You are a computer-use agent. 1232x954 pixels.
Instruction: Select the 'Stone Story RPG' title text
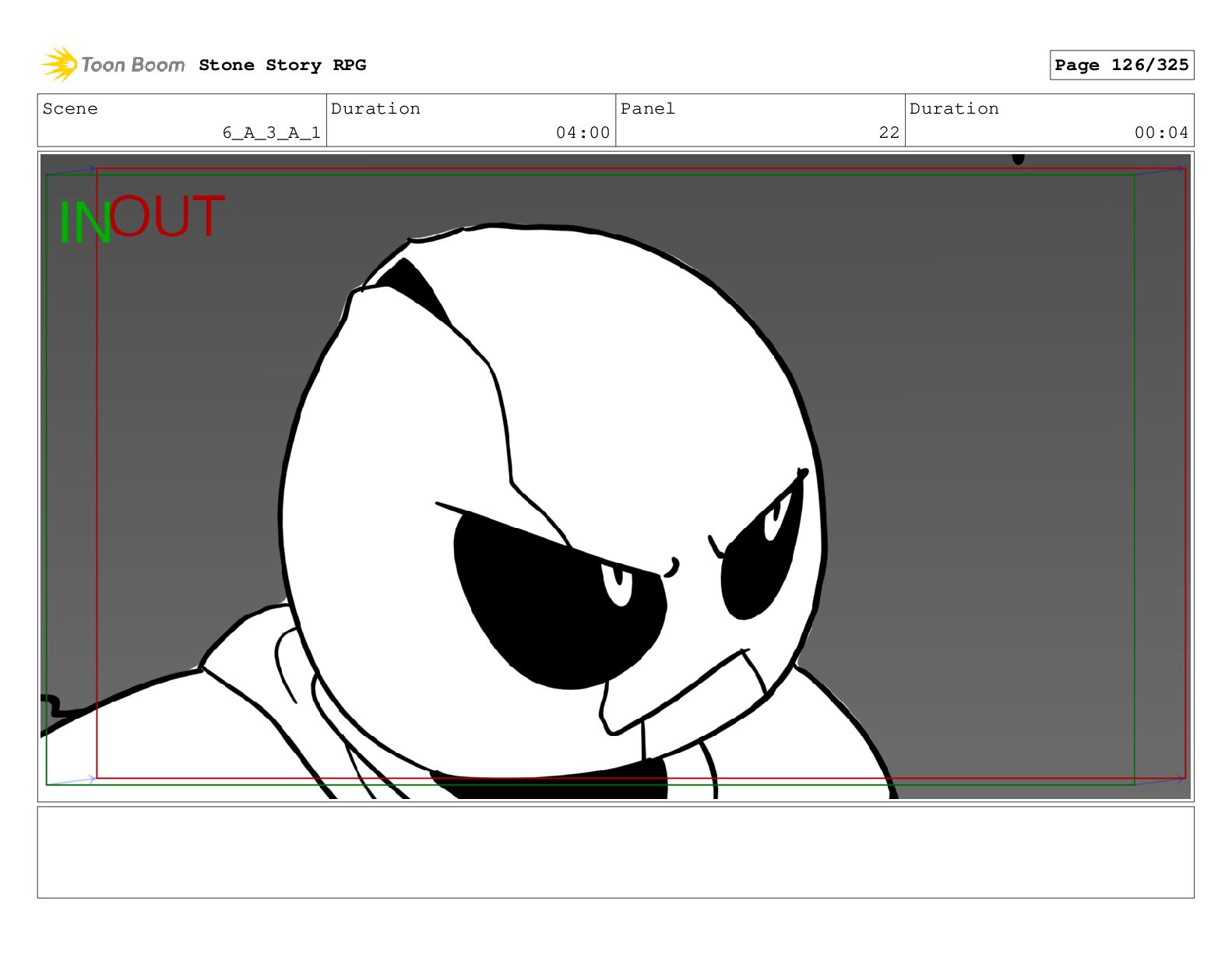[x=282, y=65]
